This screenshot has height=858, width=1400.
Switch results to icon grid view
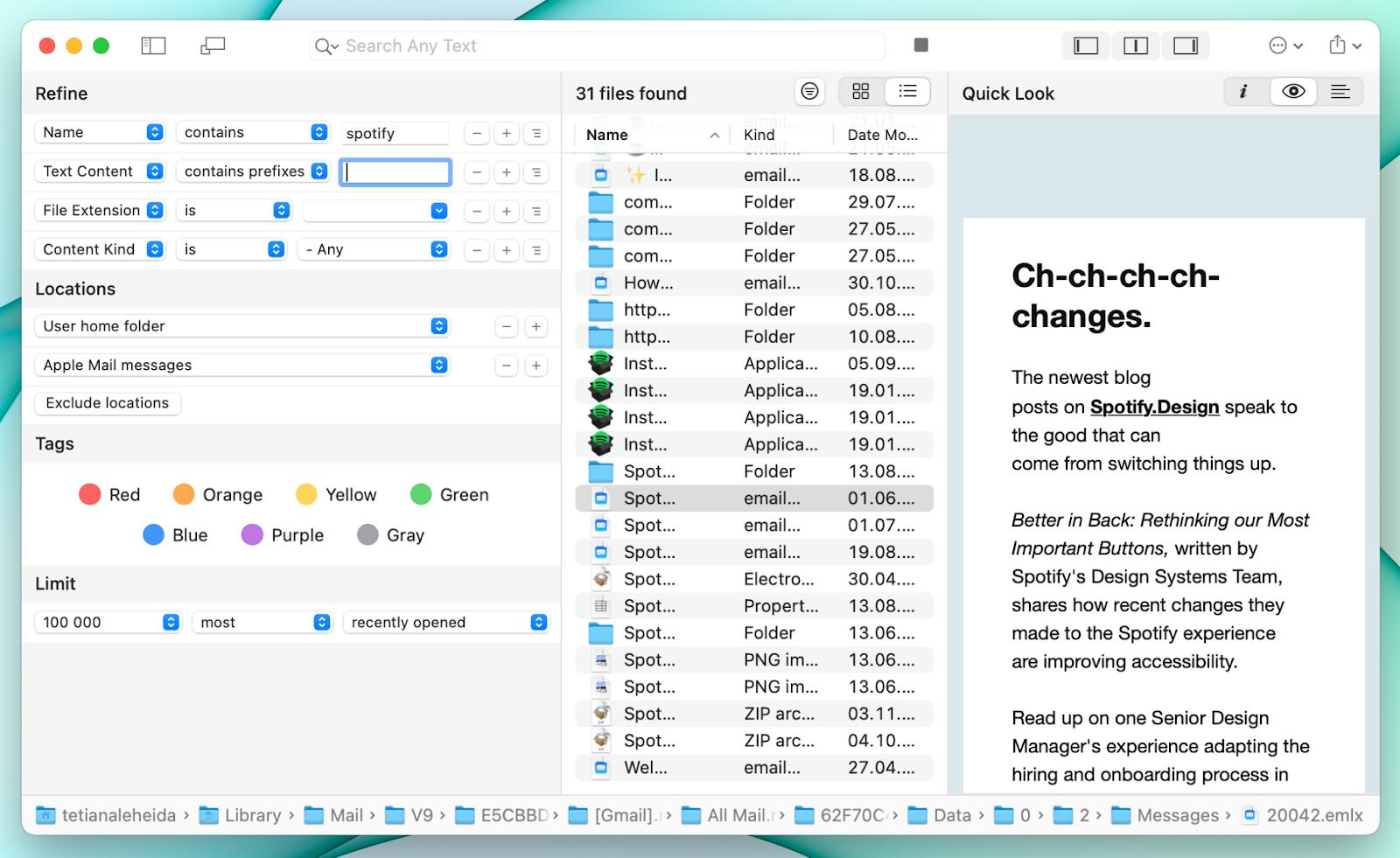tap(861, 91)
